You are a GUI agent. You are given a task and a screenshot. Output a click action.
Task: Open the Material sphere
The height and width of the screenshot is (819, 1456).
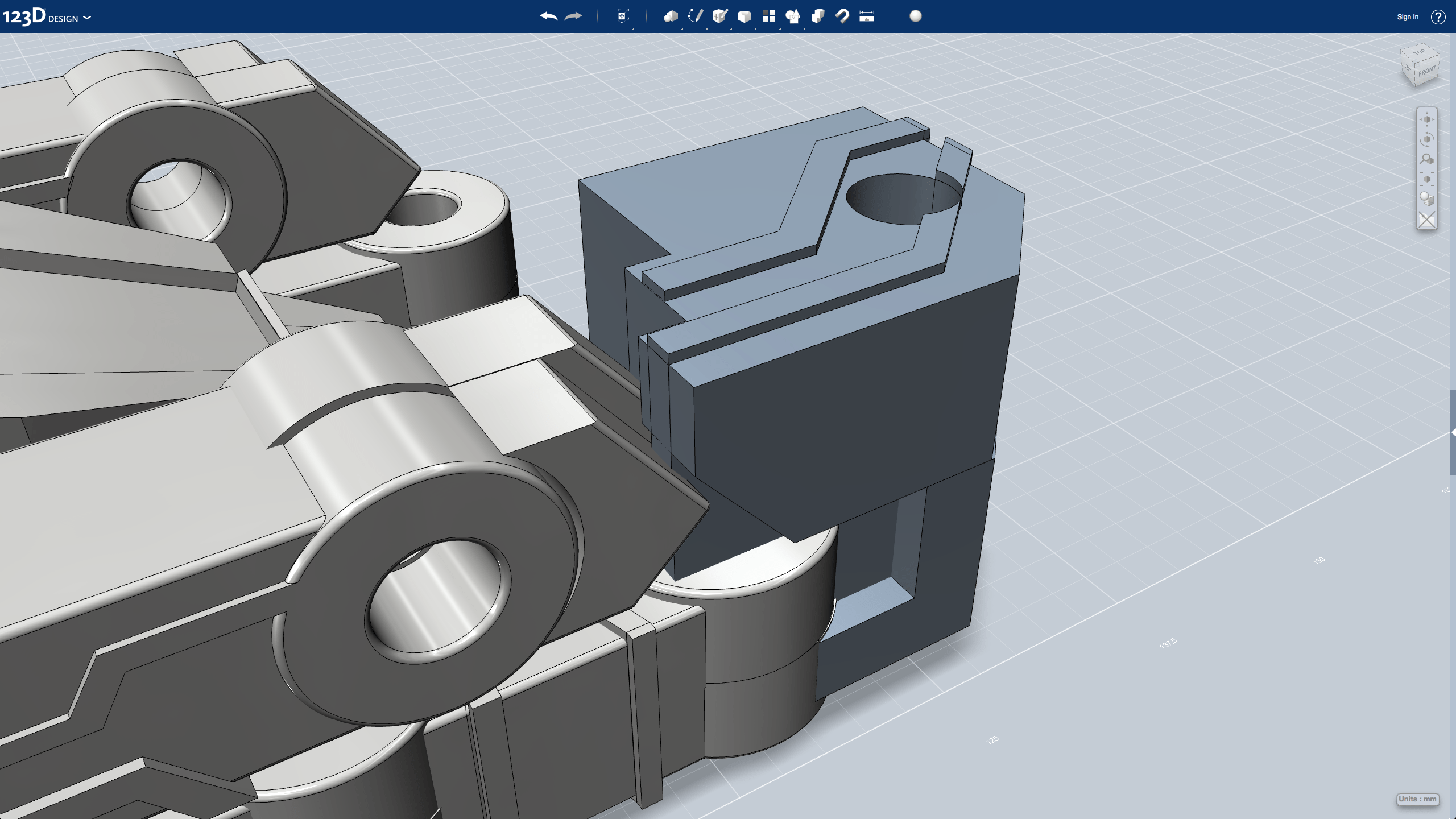(x=915, y=16)
